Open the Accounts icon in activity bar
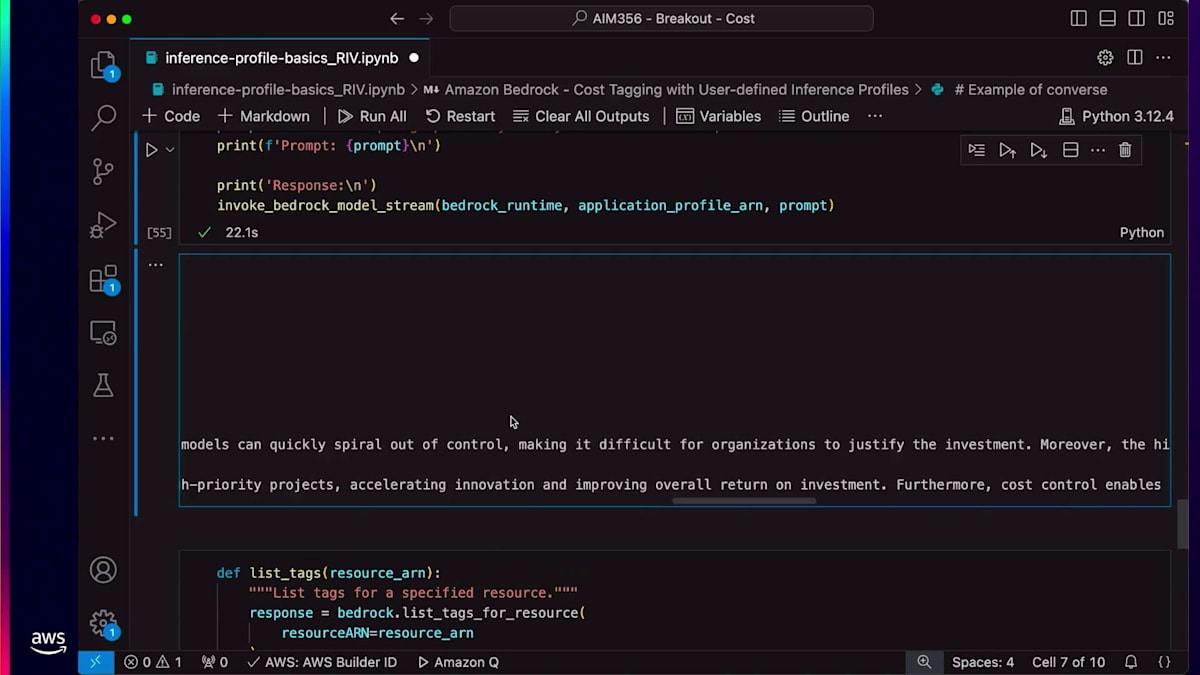 103,570
